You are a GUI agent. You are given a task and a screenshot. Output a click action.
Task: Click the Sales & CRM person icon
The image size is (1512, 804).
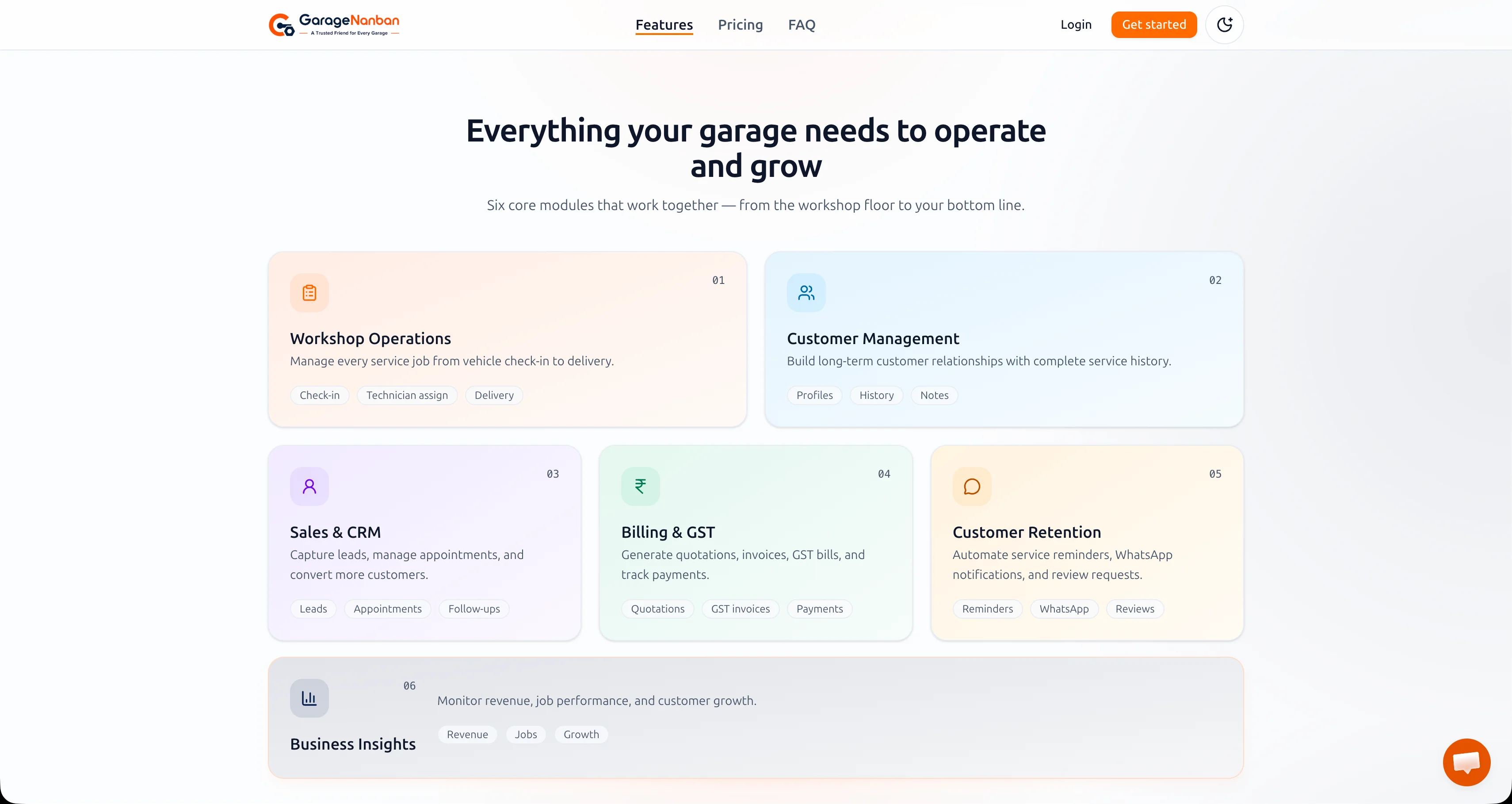click(309, 486)
